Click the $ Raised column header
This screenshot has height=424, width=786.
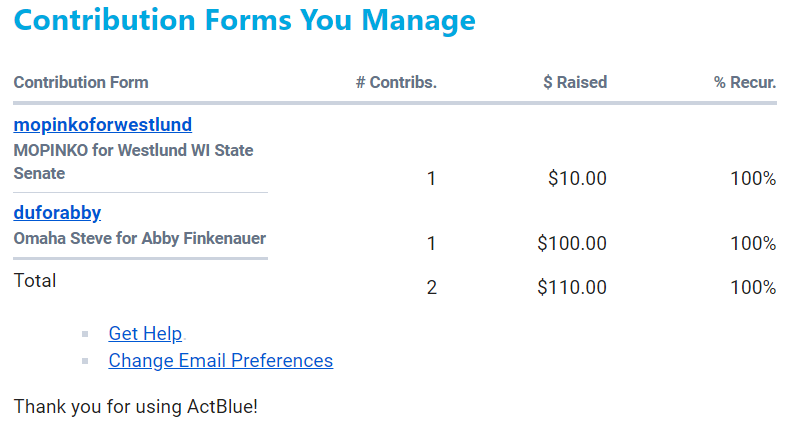click(x=575, y=83)
